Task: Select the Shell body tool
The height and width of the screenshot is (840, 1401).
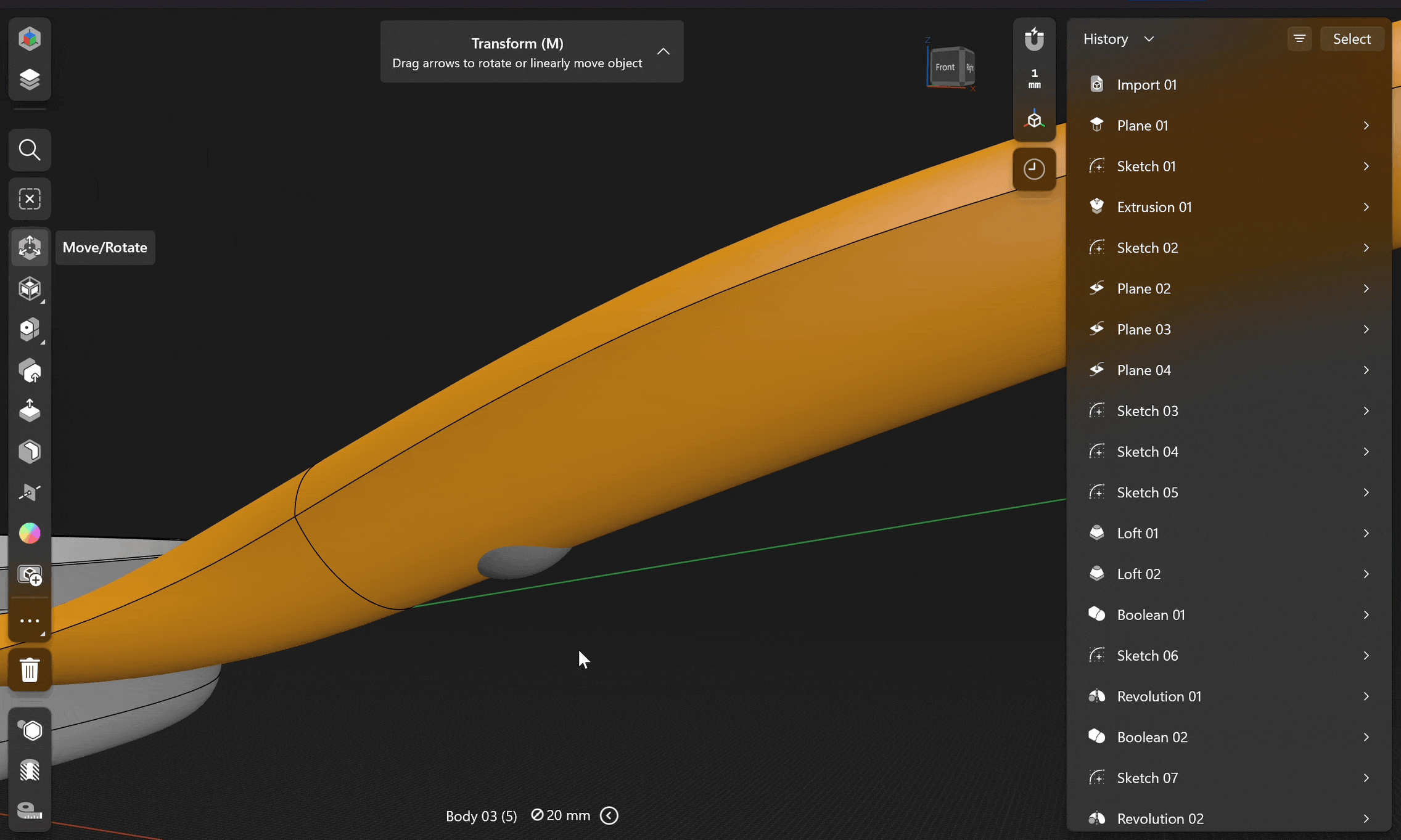Action: 30,451
